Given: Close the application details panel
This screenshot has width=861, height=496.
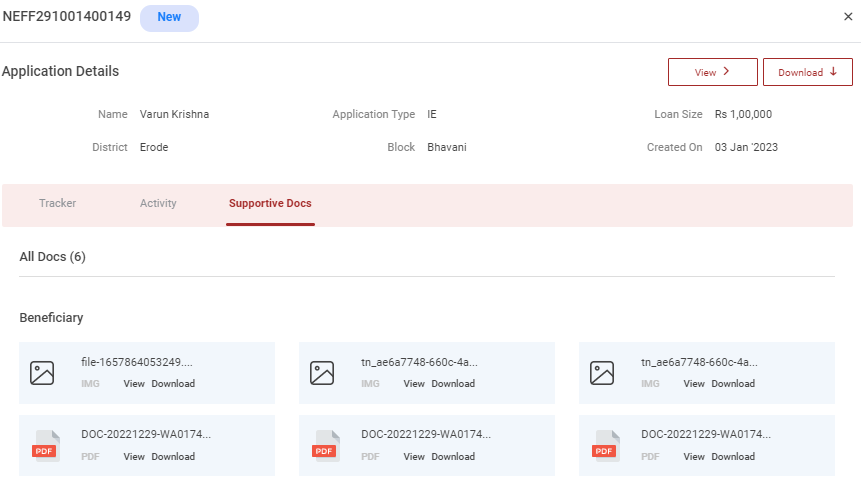Looking at the screenshot, I should click(848, 17).
